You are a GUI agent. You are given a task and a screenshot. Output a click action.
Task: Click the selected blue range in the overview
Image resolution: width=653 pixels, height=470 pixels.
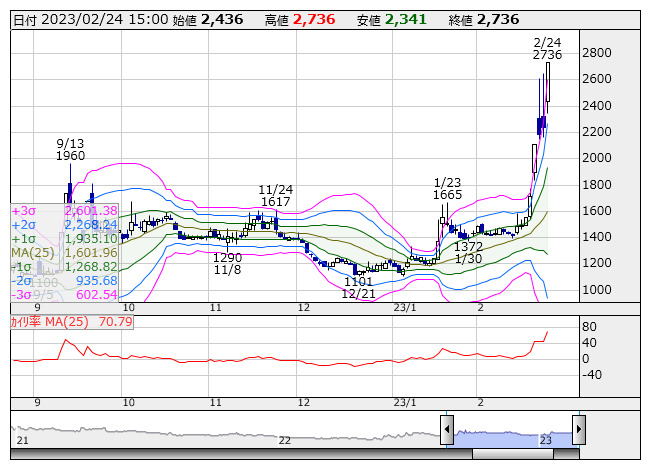513,439
